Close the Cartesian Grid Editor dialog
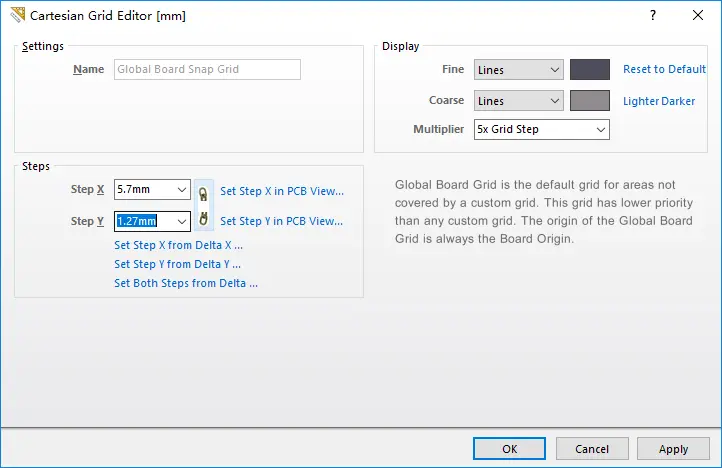Viewport: 722px width, 468px height. [698, 15]
